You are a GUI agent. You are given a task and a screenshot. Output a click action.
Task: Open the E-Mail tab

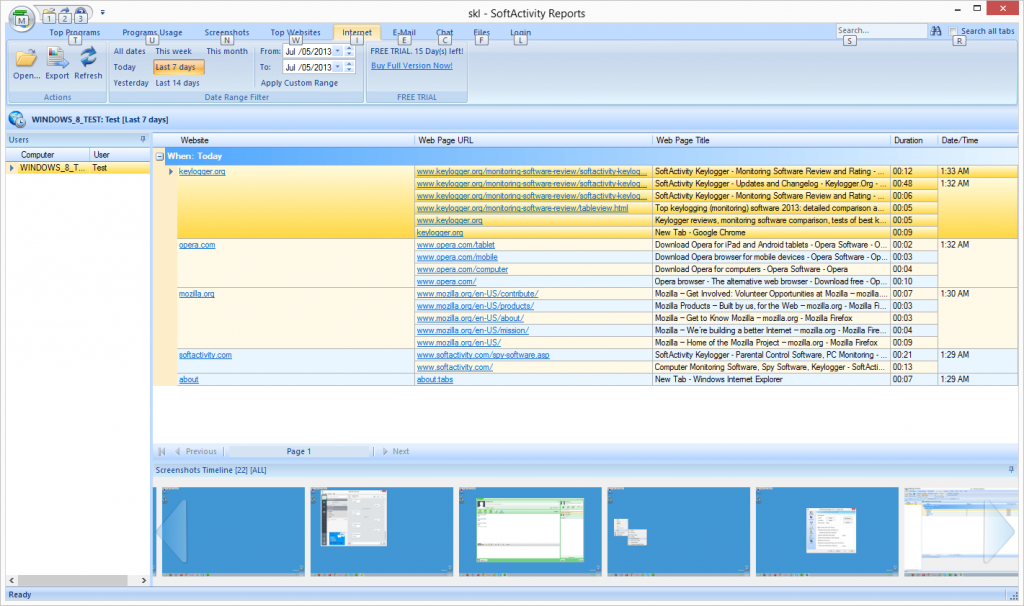404,32
